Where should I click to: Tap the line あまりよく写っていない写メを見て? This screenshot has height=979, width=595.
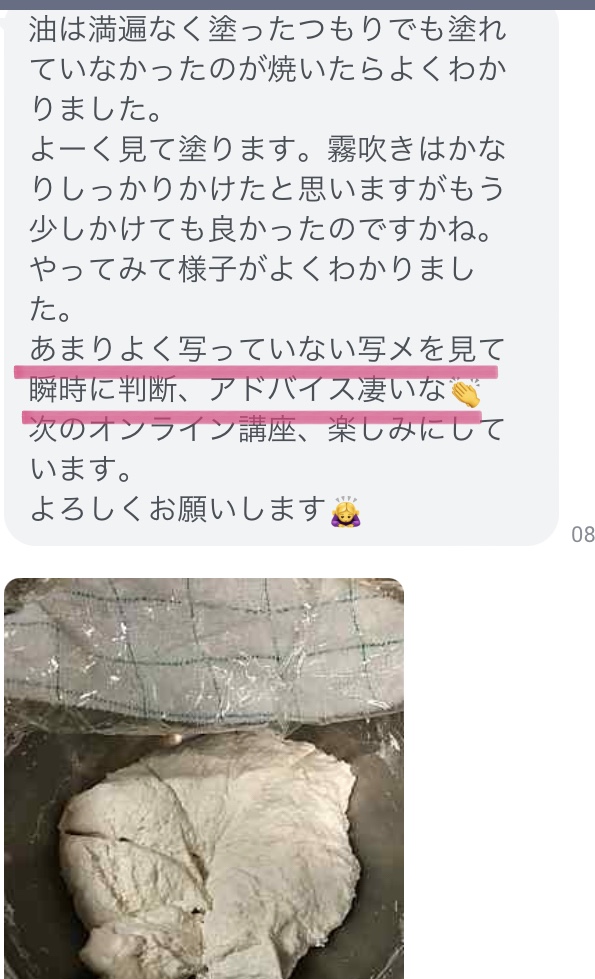pos(267,349)
